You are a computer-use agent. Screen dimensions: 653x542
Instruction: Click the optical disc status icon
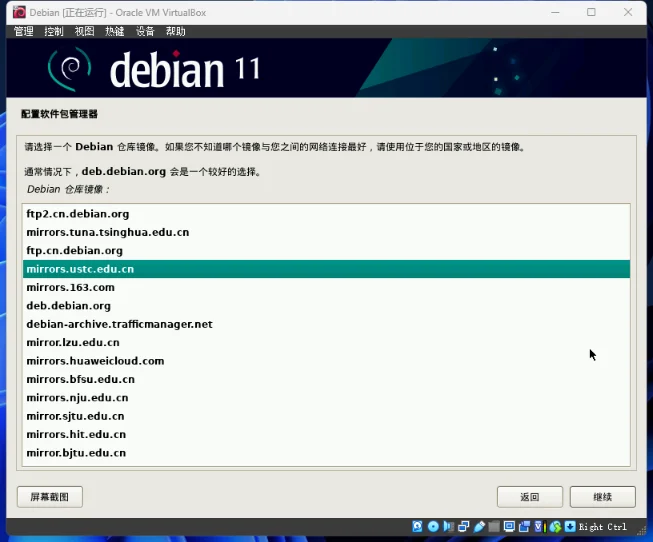coord(433,527)
